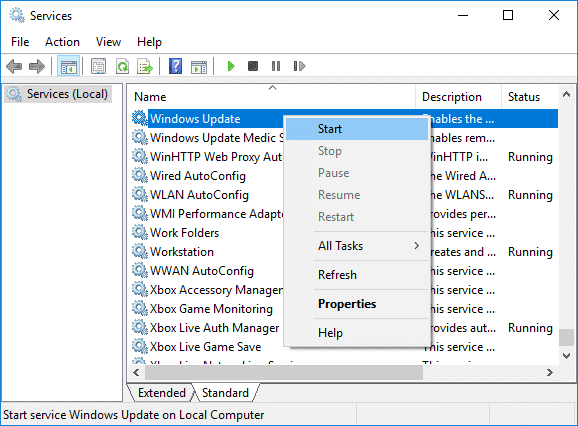Click the Restart Service toolbar icon
The width and height of the screenshot is (578, 426).
point(299,66)
